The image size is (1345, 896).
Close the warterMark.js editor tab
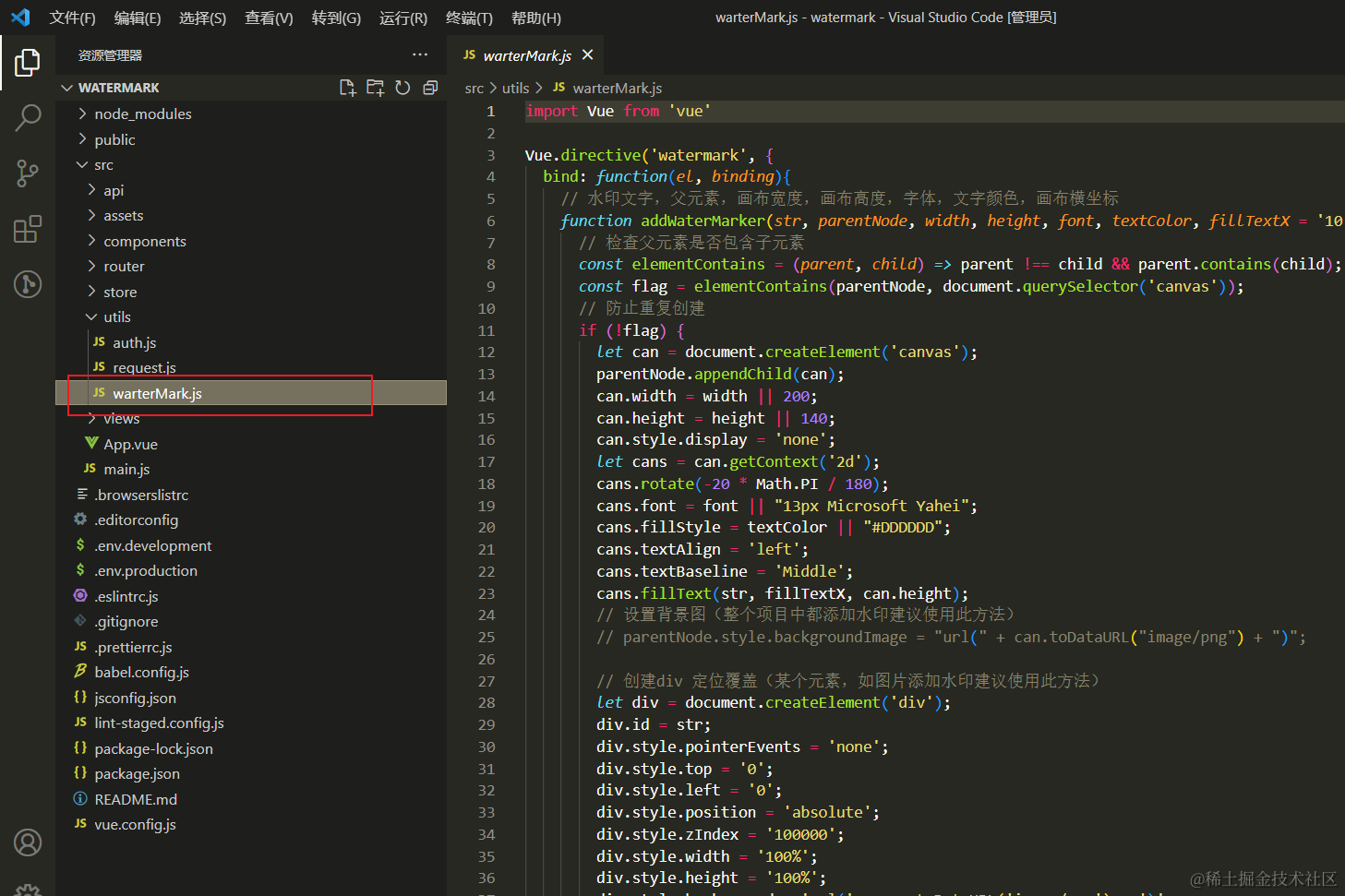(587, 55)
